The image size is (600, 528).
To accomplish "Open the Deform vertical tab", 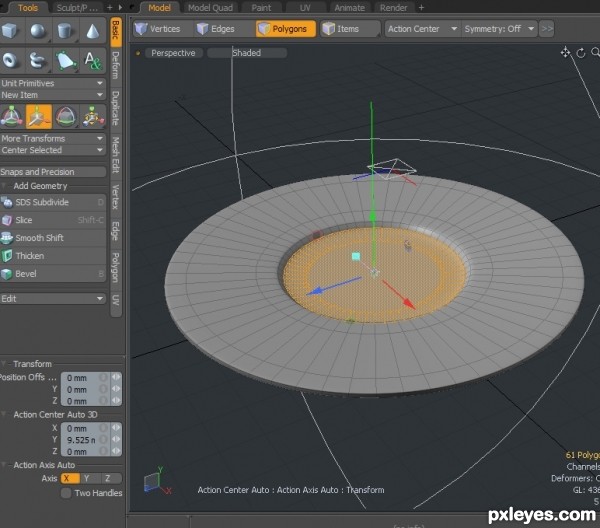I will pos(116,65).
